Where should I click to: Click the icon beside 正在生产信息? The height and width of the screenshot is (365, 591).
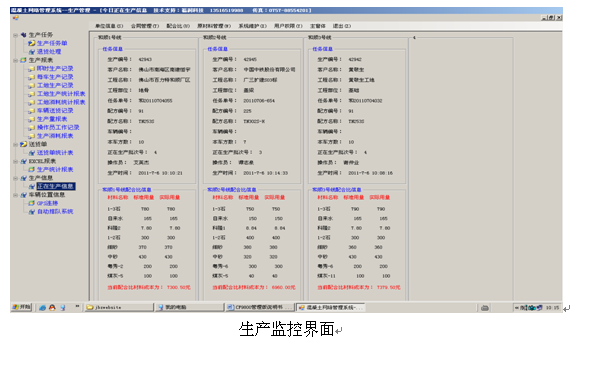32,186
